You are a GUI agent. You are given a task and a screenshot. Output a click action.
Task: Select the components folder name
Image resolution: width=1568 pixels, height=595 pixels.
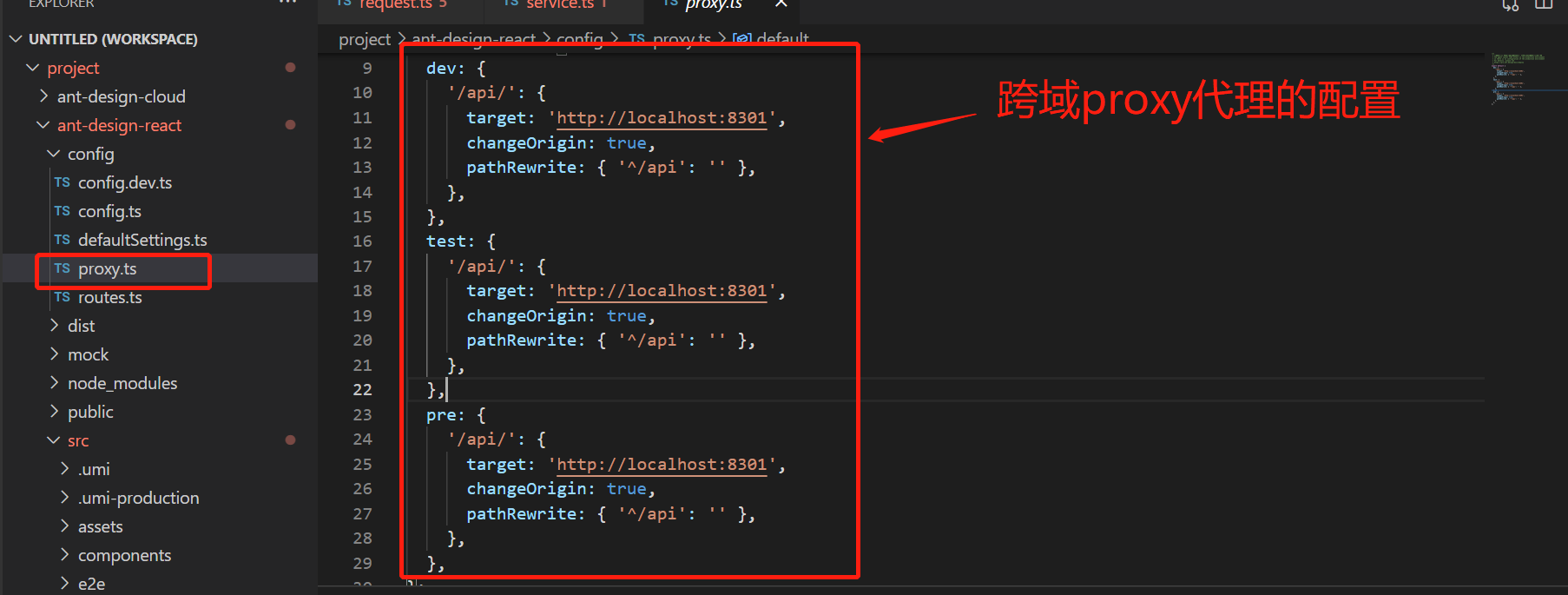tap(124, 555)
